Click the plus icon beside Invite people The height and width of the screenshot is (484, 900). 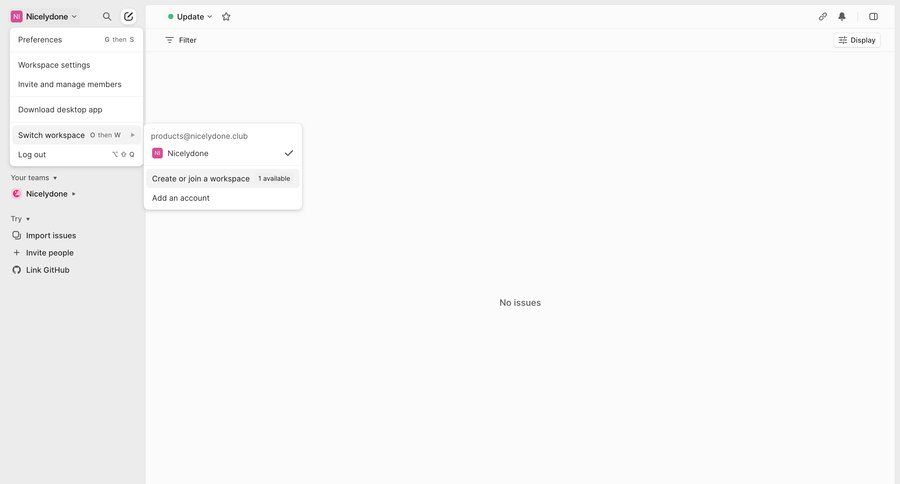[17, 253]
